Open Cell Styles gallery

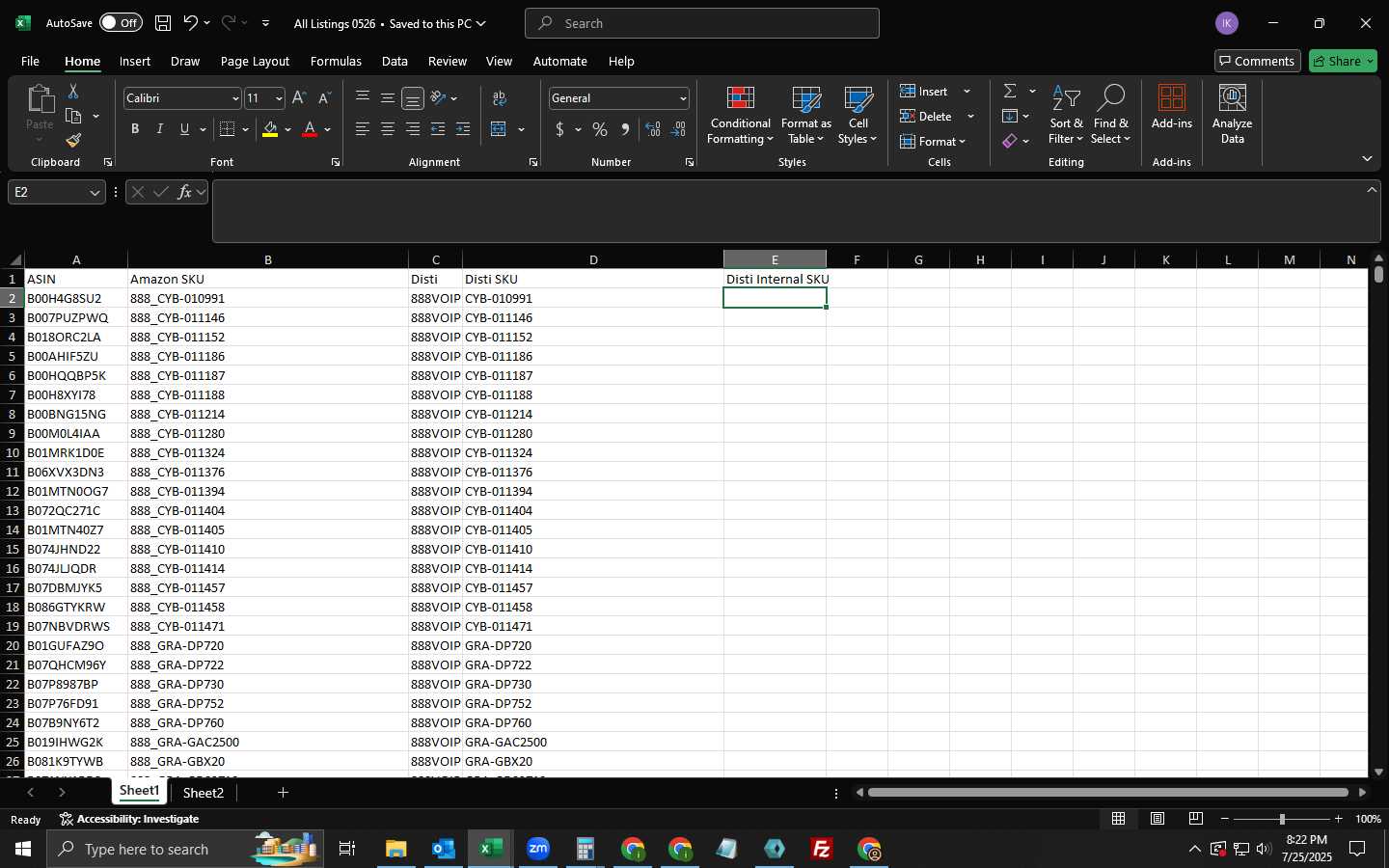click(858, 115)
